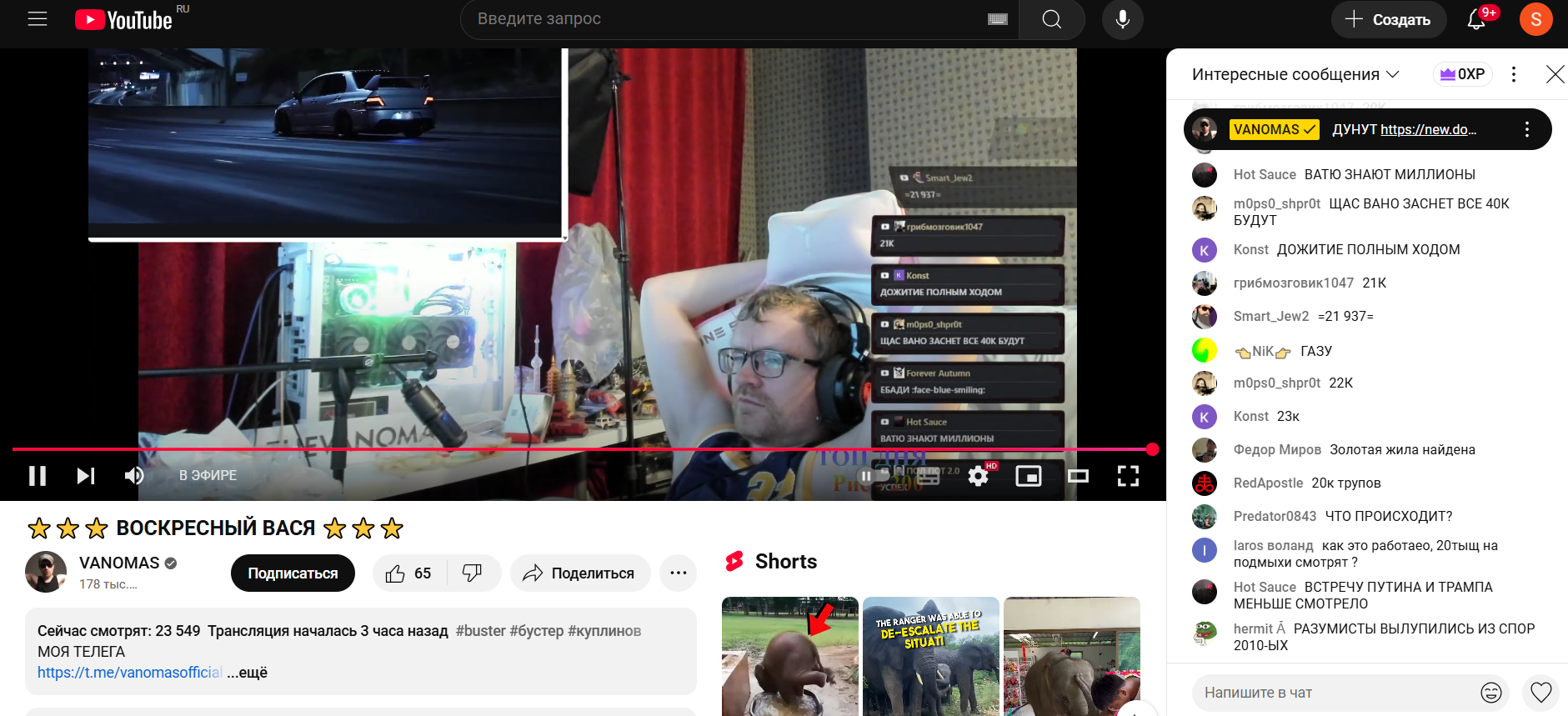Expand the 'Интересные сообщения' chat mode dropdown
1568x716 pixels.
(1295, 74)
